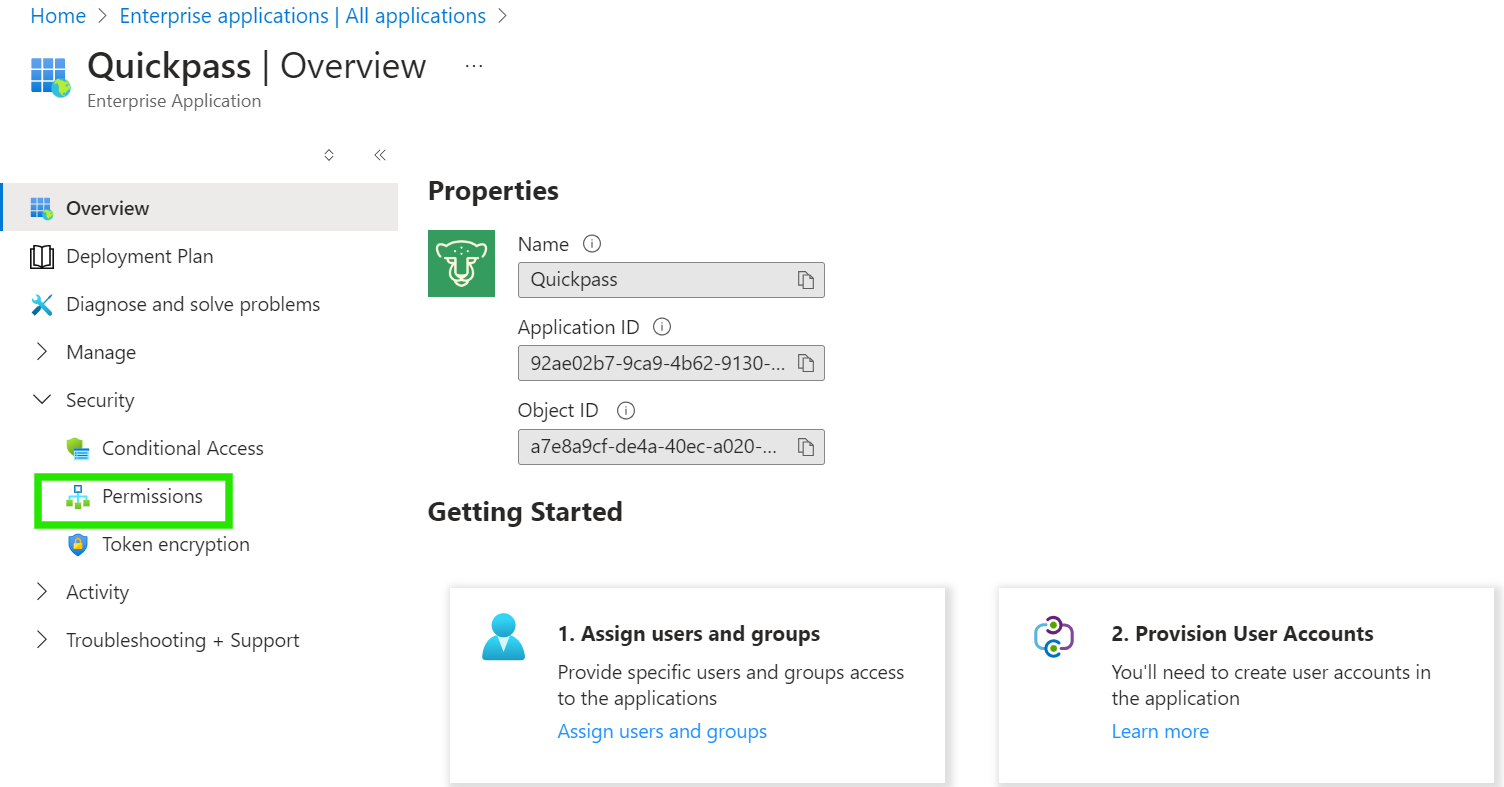Copy the Application ID to clipboard

[806, 363]
